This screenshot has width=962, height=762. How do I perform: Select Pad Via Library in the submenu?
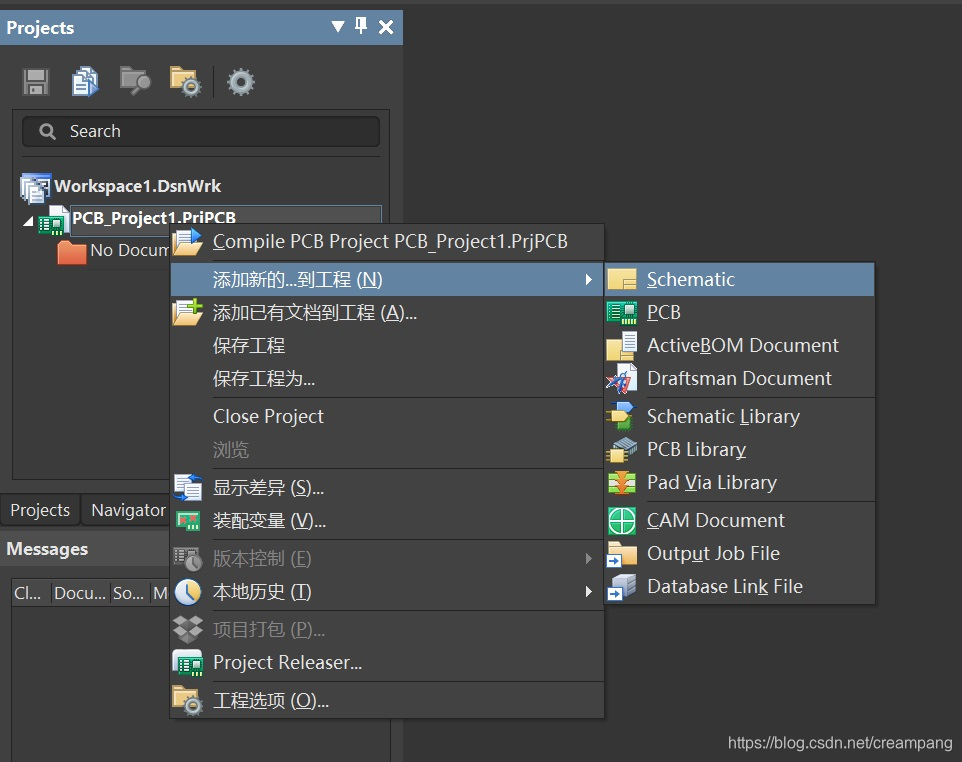[739, 483]
